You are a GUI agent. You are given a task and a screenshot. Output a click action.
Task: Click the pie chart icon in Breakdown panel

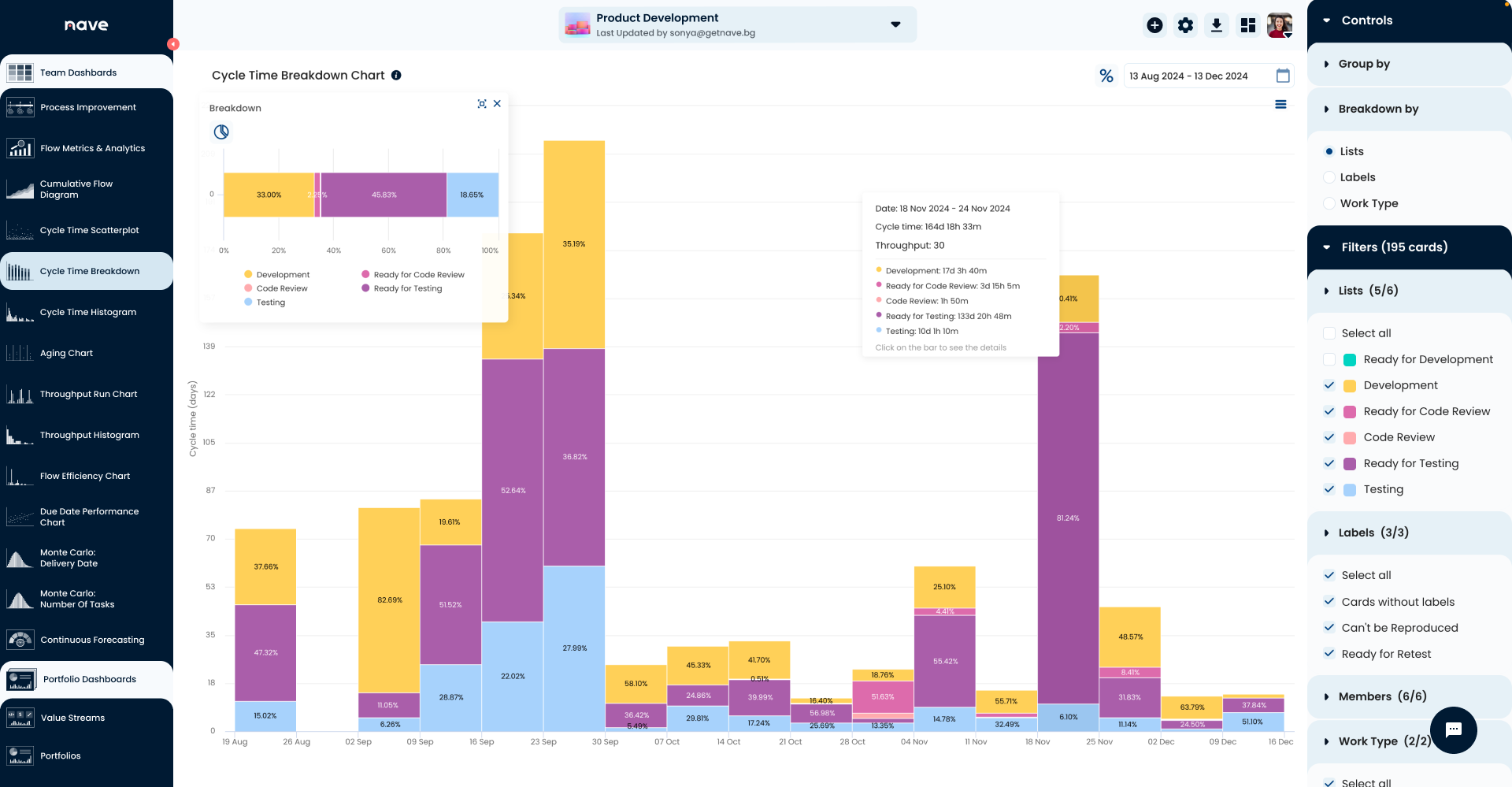tap(221, 132)
